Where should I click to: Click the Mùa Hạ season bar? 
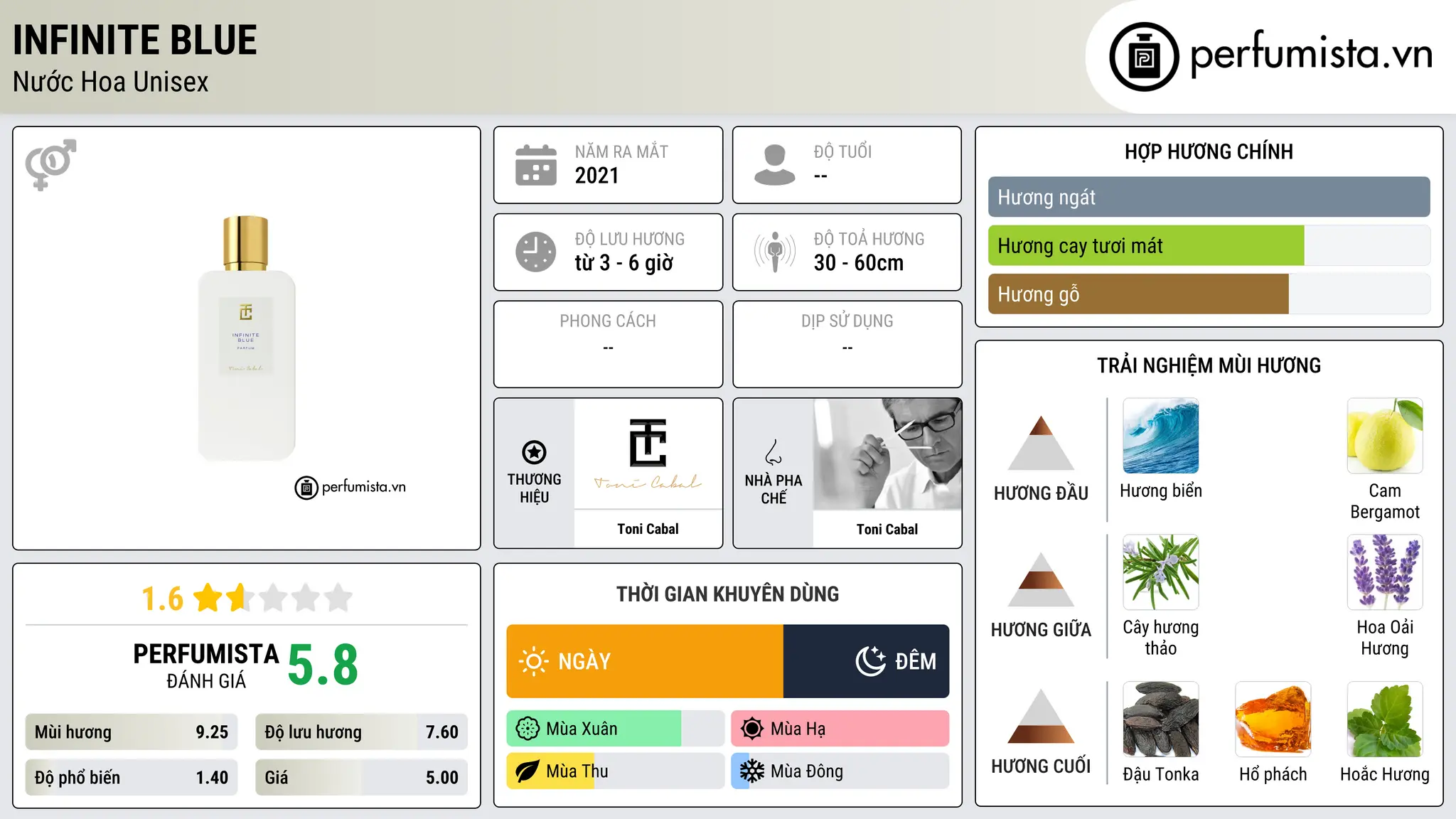pos(840,729)
